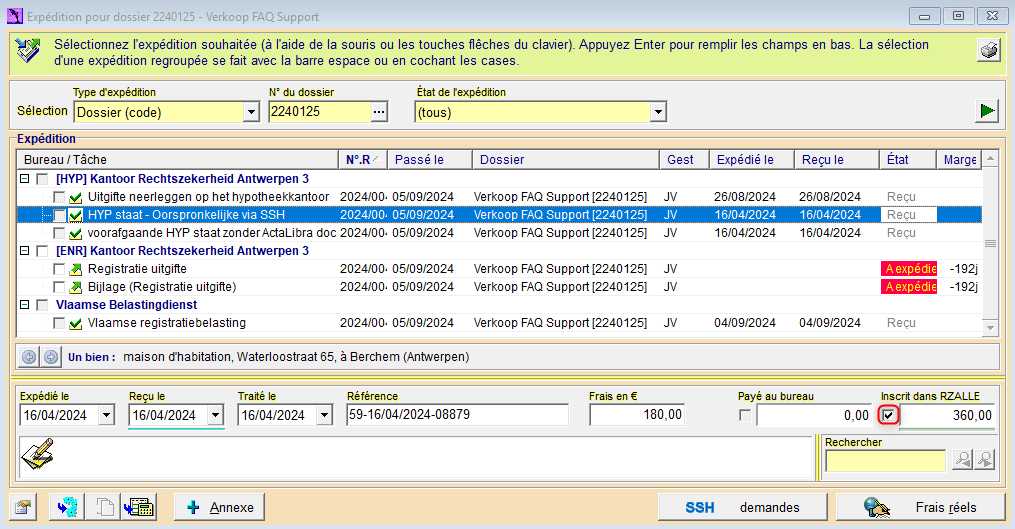Click status icon of voorafgaande HYP staat row
This screenshot has width=1015, height=529.
pos(76,233)
